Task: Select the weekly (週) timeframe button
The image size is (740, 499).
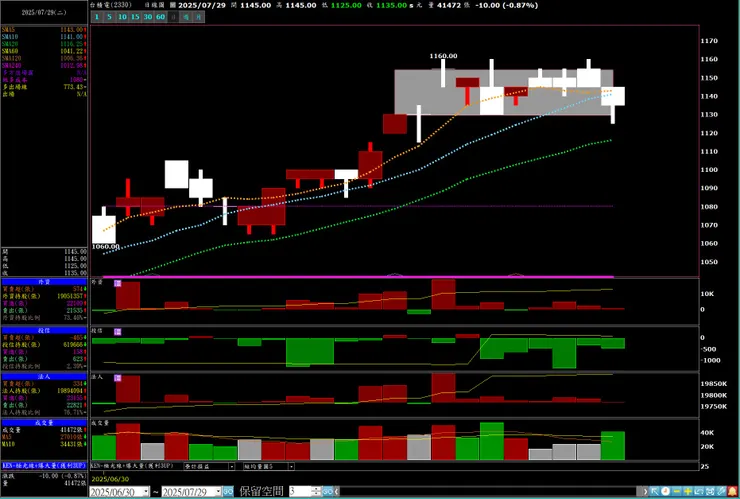Action: [x=186, y=17]
